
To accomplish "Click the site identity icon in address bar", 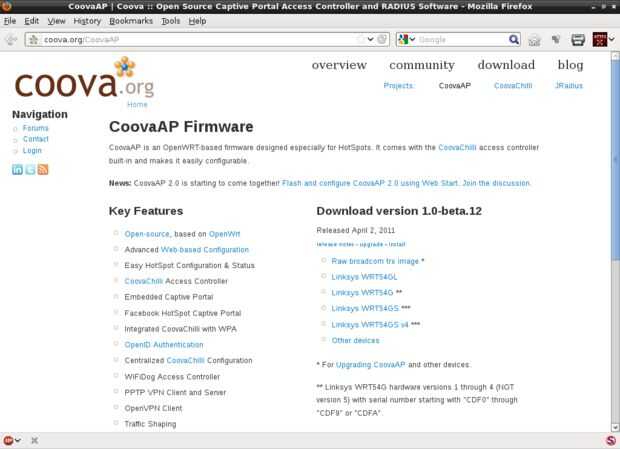I will pyautogui.click(x=34, y=40).
